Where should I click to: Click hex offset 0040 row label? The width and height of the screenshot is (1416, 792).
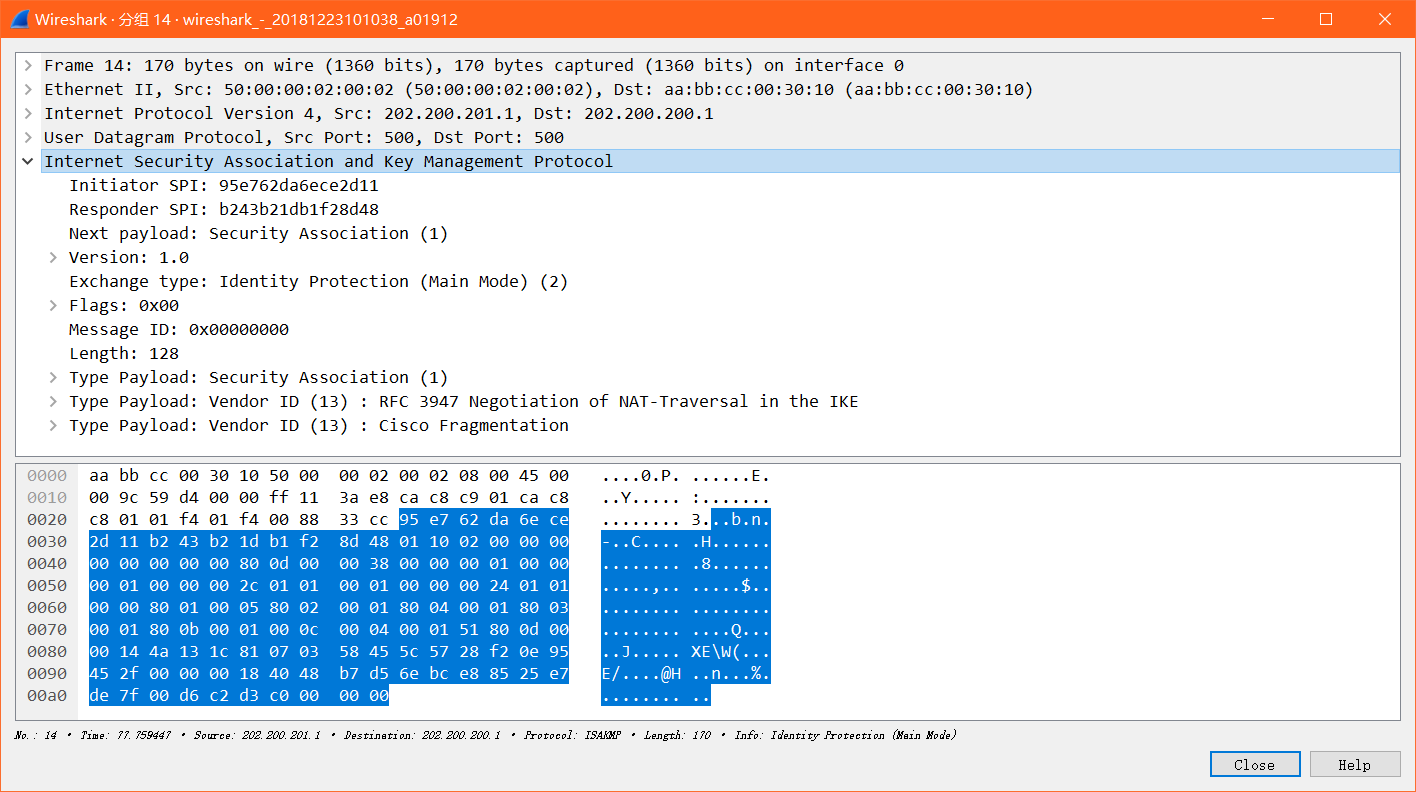coord(47,564)
